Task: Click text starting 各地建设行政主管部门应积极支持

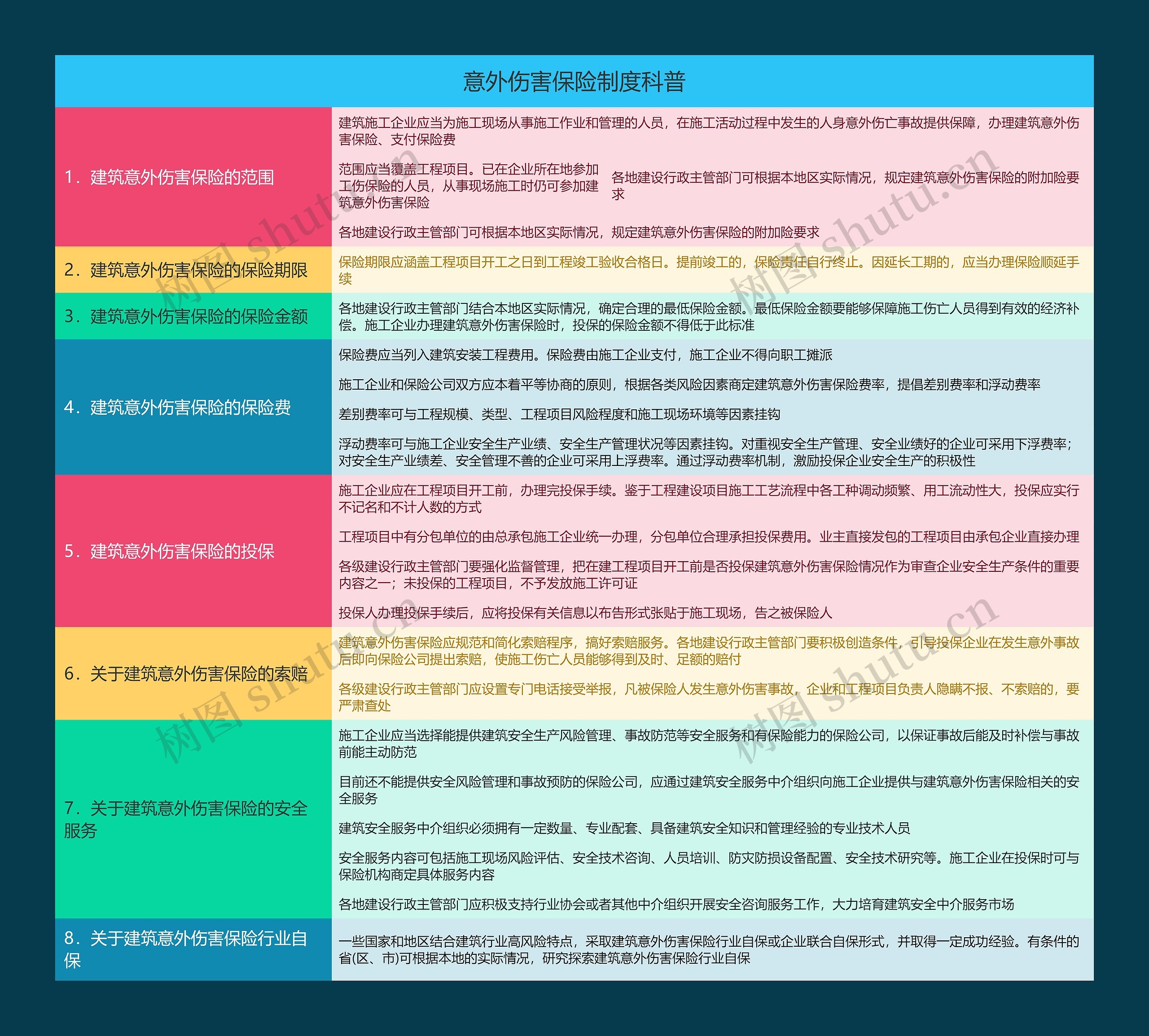Action: pos(676,904)
